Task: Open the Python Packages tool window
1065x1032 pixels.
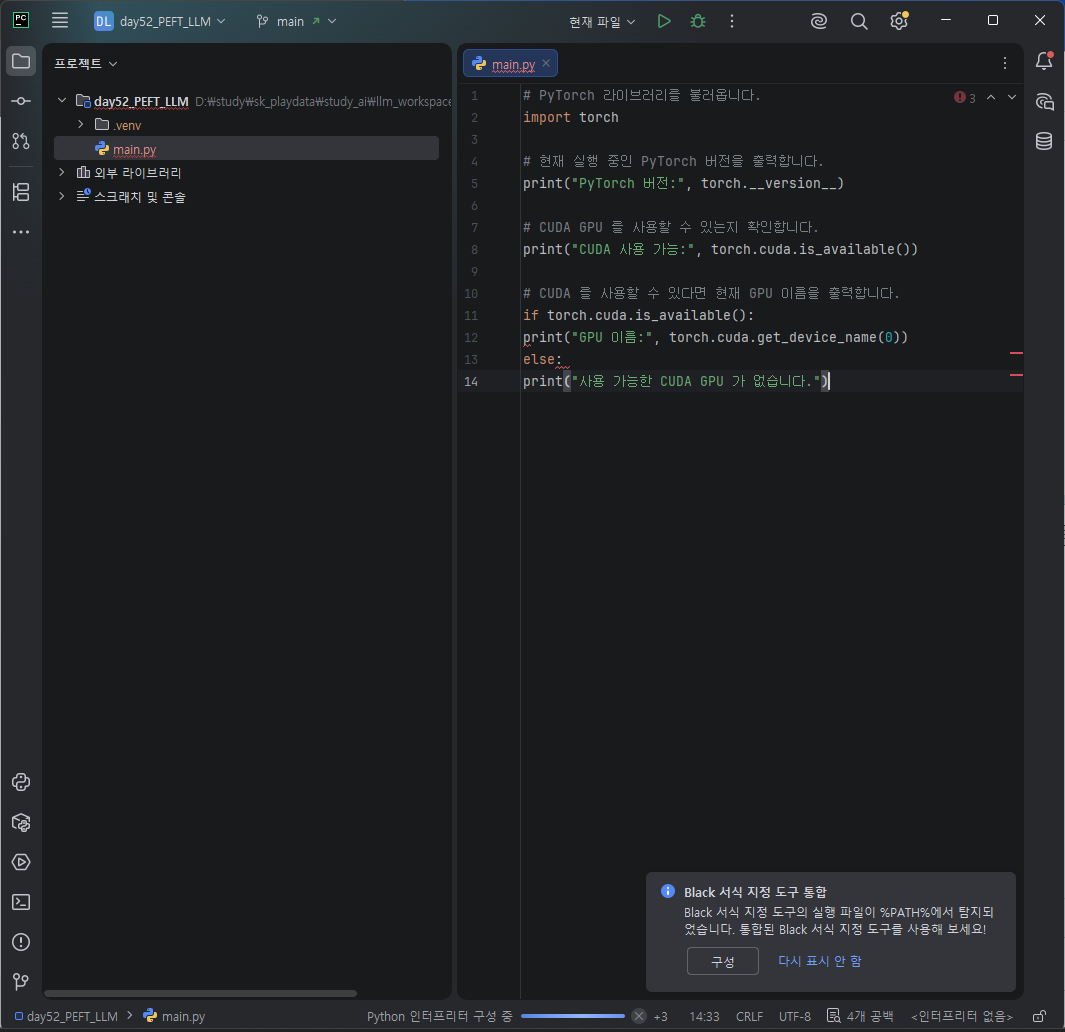Action: point(21,823)
